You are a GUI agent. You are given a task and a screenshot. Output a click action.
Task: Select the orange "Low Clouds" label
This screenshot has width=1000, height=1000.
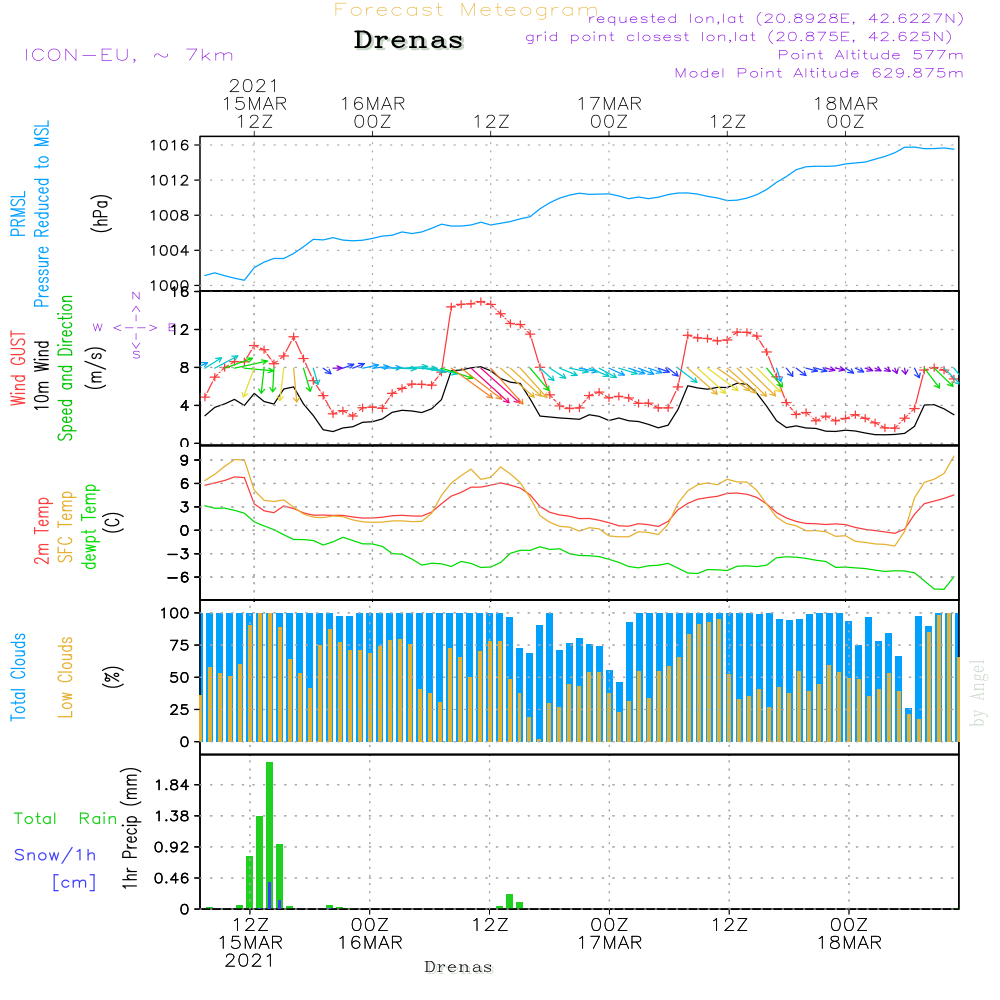[x=65, y=677]
